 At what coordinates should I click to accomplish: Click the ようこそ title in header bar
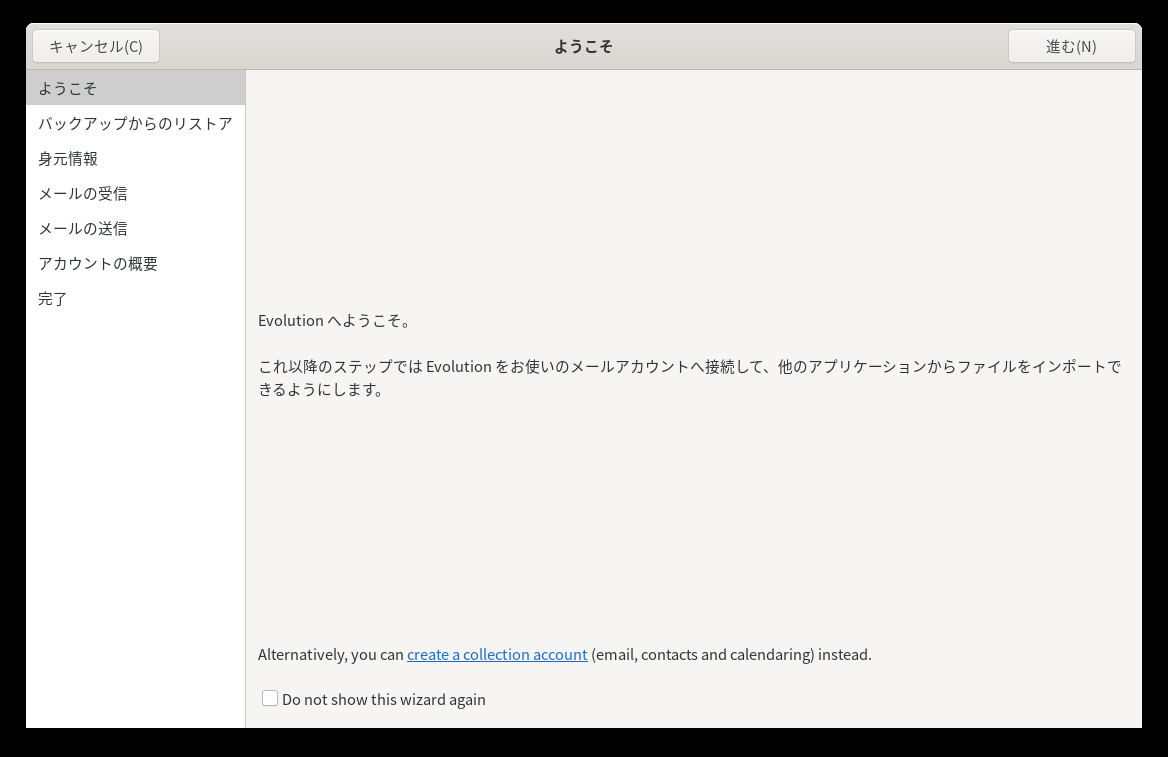(x=583, y=46)
